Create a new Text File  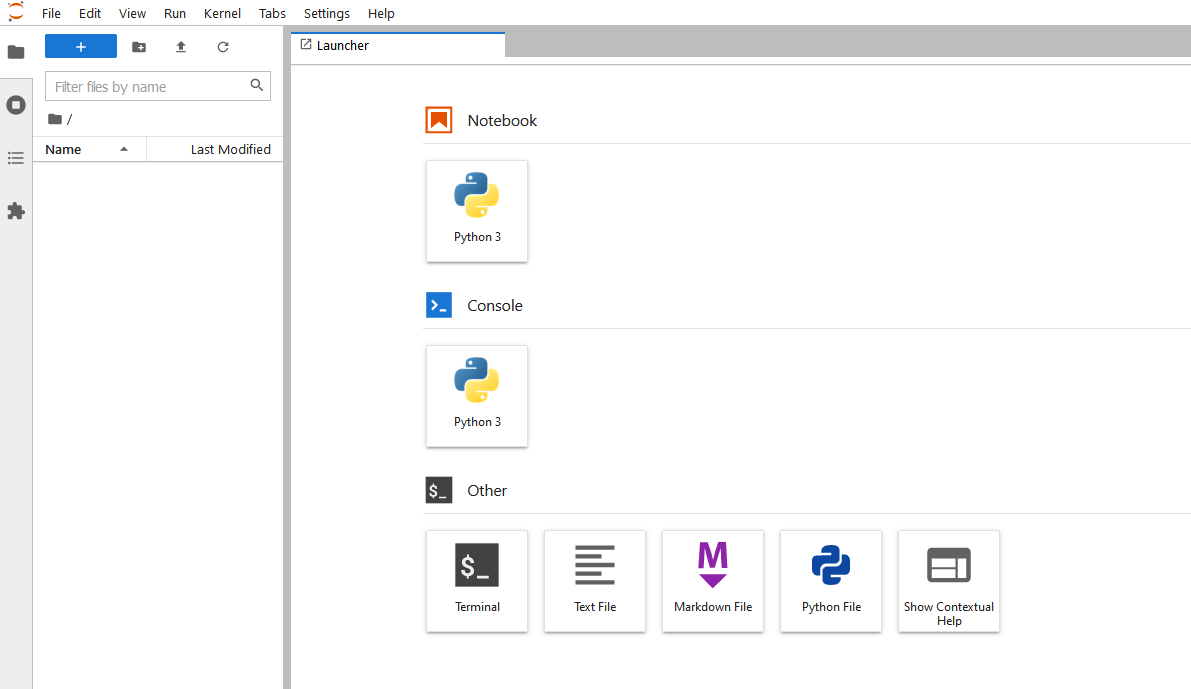(x=595, y=581)
